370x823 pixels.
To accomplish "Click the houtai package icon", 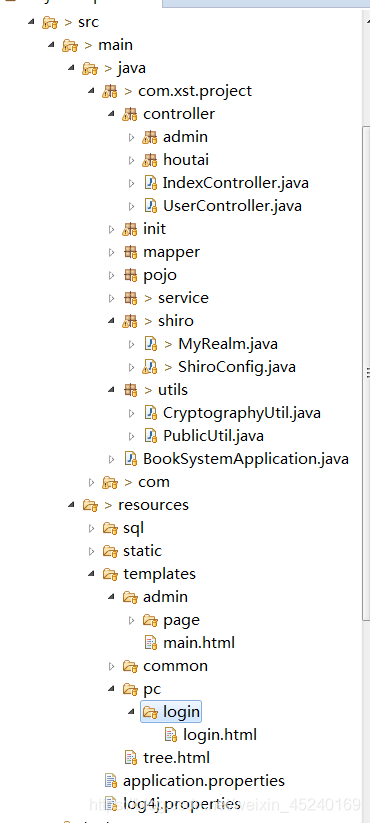I will click(150, 160).
